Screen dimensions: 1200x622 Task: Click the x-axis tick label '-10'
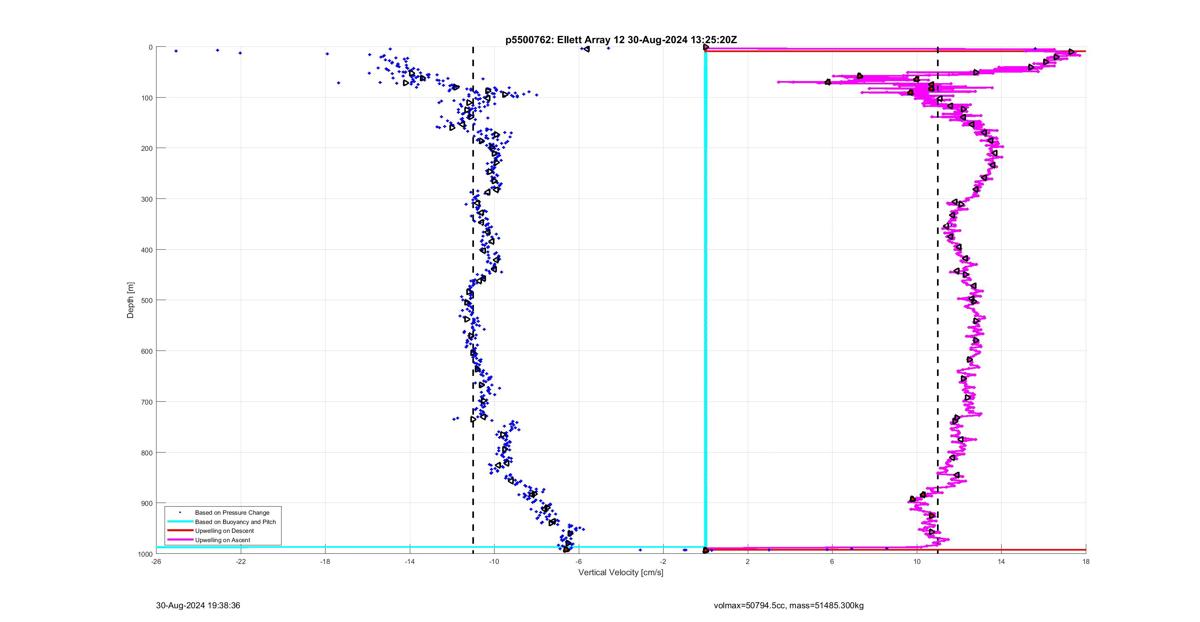[494, 561]
